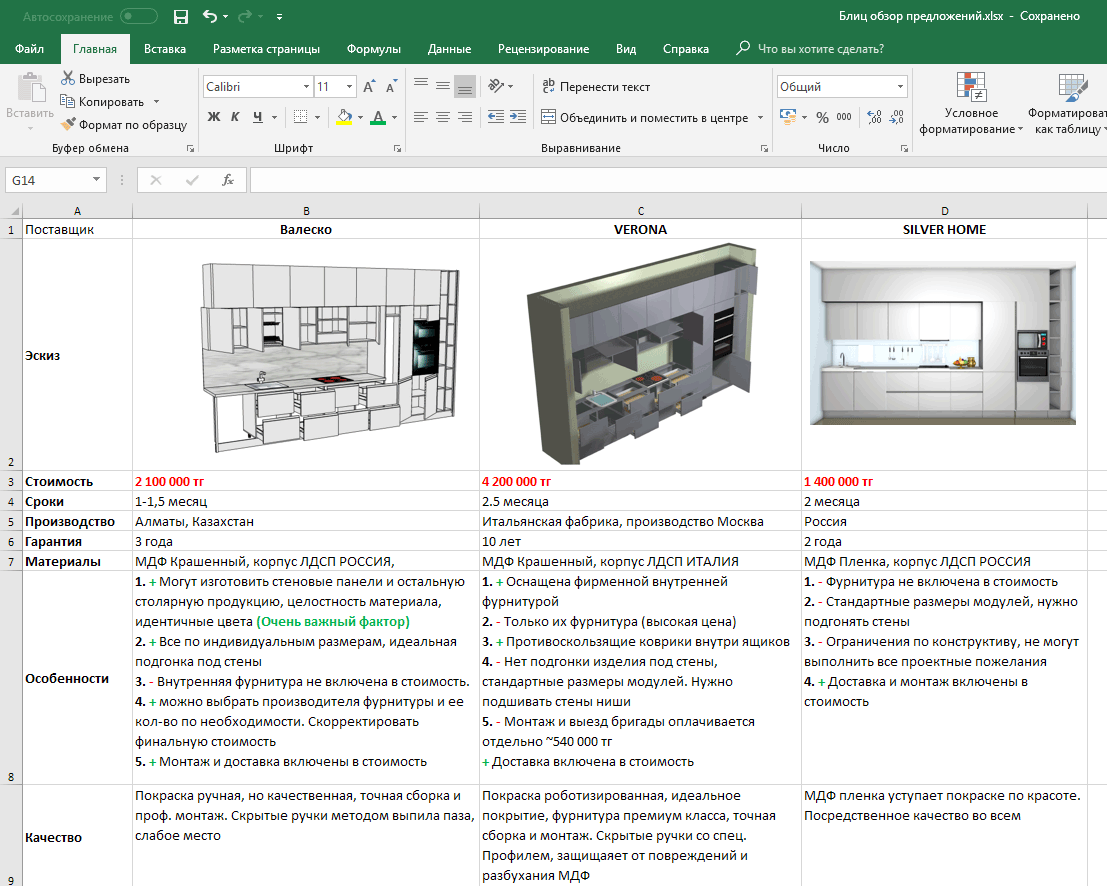This screenshot has height=886, width=1107.
Task: Open the Calibri font name dropdown
Action: (306, 87)
